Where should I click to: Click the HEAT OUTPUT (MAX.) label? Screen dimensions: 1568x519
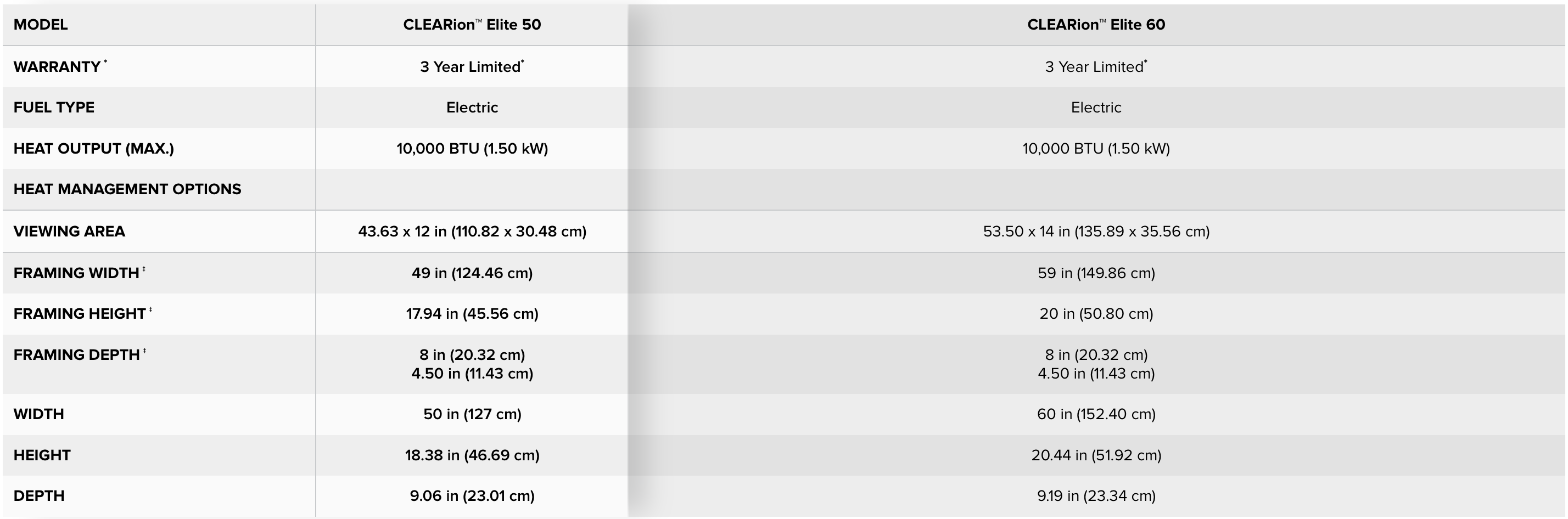(x=94, y=149)
